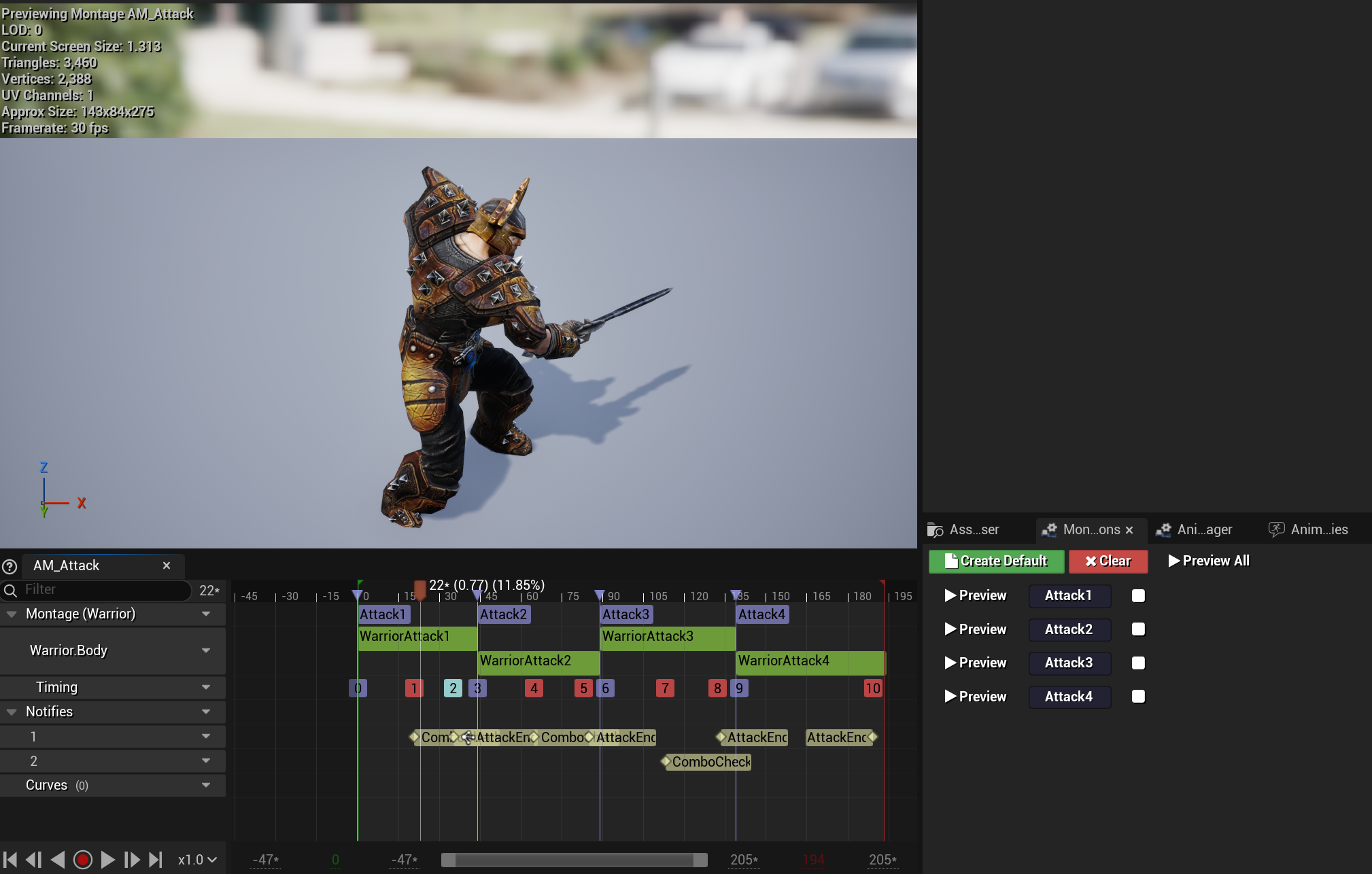
Task: Step forward one frame
Action: (132, 860)
